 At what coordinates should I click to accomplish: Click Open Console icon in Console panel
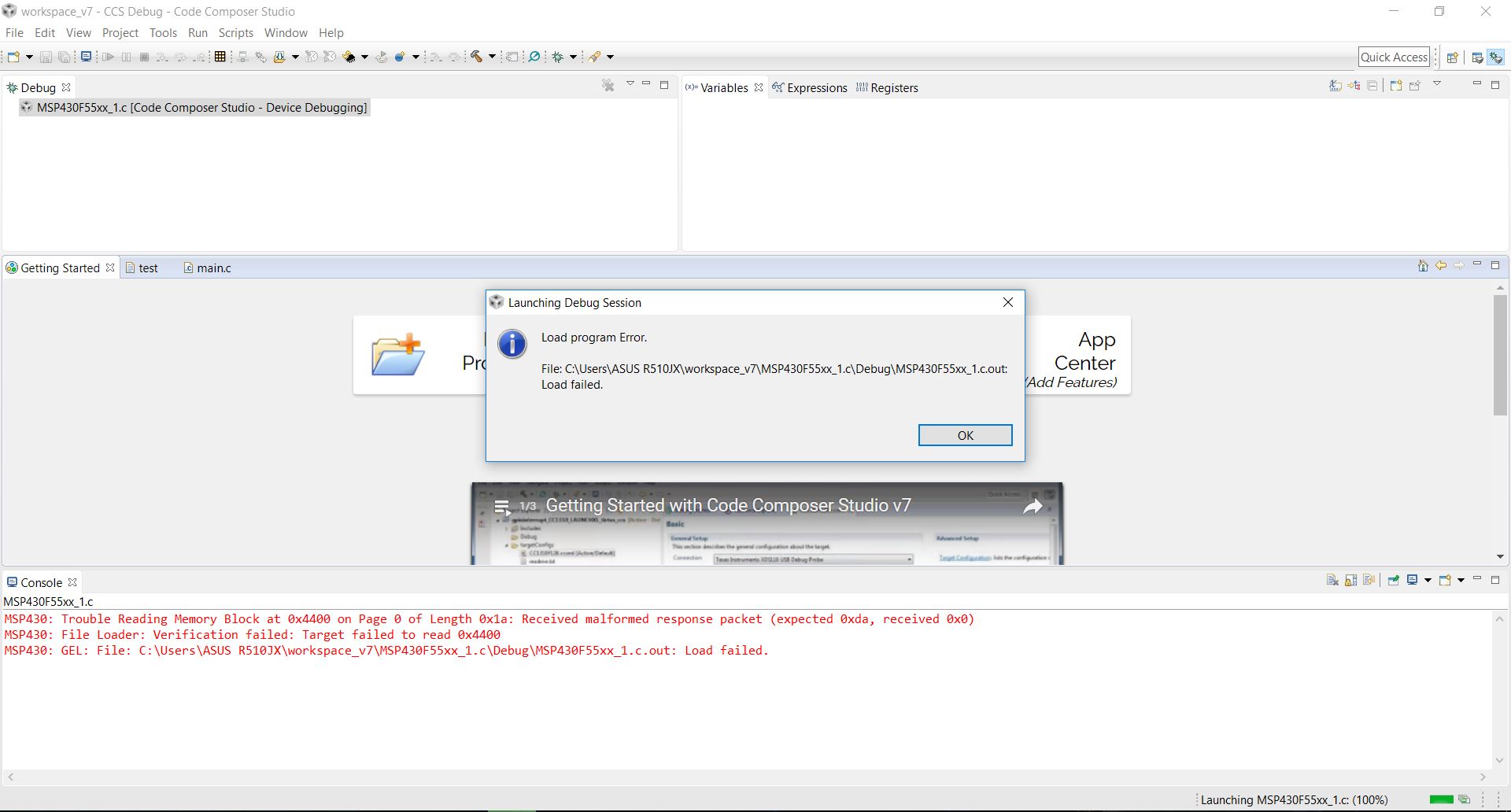tap(1445, 581)
